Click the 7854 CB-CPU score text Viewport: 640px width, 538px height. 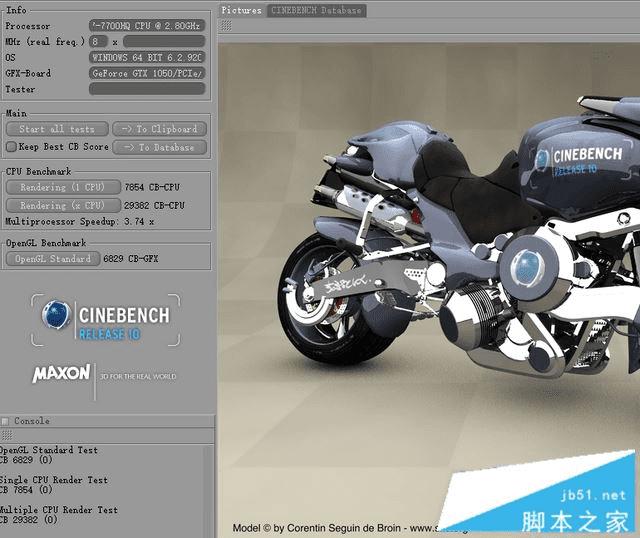152,187
